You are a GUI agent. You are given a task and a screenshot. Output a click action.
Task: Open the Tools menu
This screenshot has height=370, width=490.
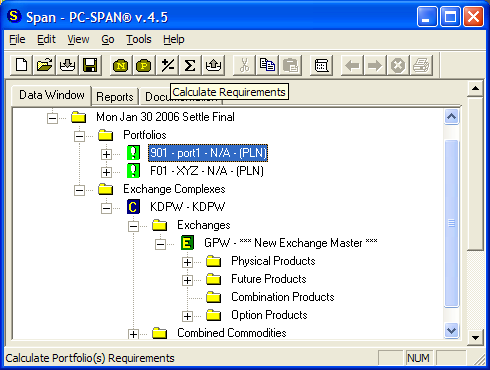tap(139, 39)
